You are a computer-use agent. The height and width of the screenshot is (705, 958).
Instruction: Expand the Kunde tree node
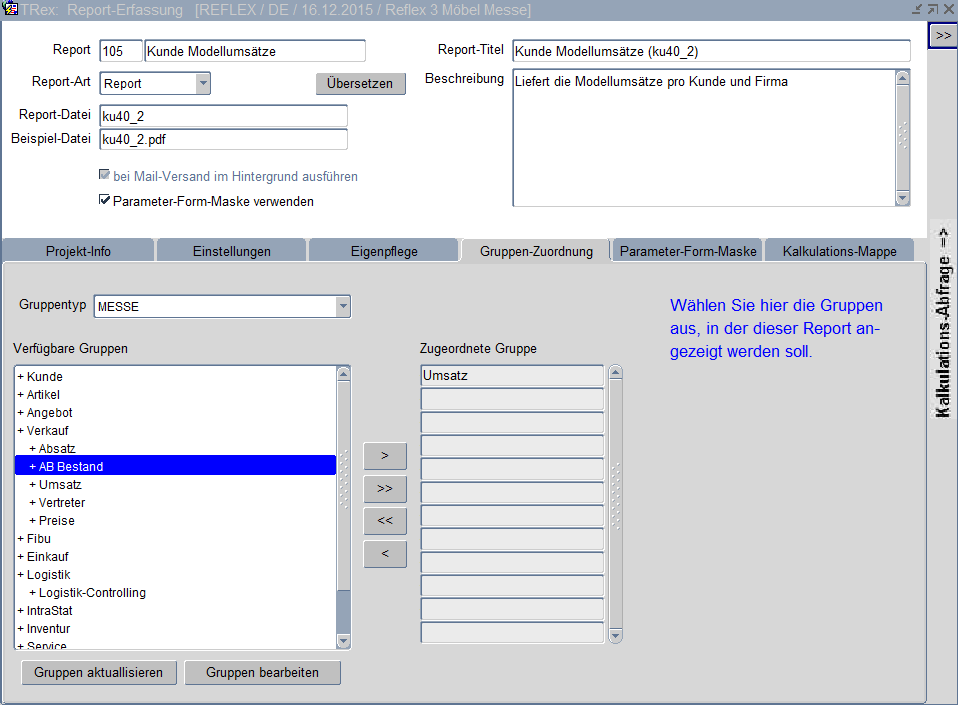20,377
